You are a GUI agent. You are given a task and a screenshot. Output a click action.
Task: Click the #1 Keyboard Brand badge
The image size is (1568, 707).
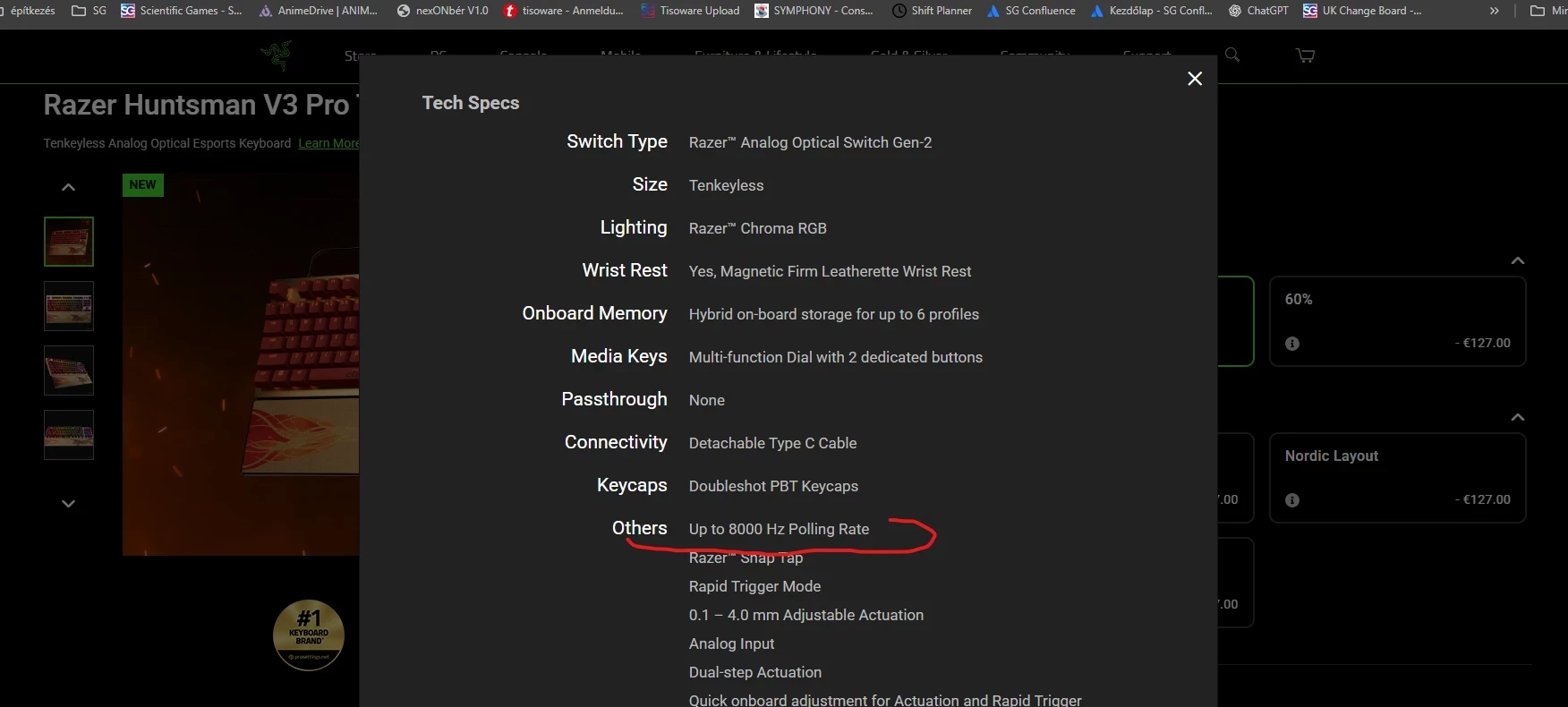[309, 635]
